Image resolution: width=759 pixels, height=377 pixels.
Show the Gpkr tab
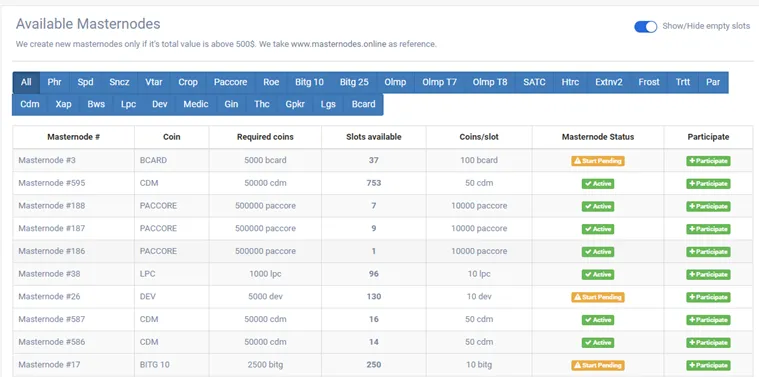click(295, 104)
